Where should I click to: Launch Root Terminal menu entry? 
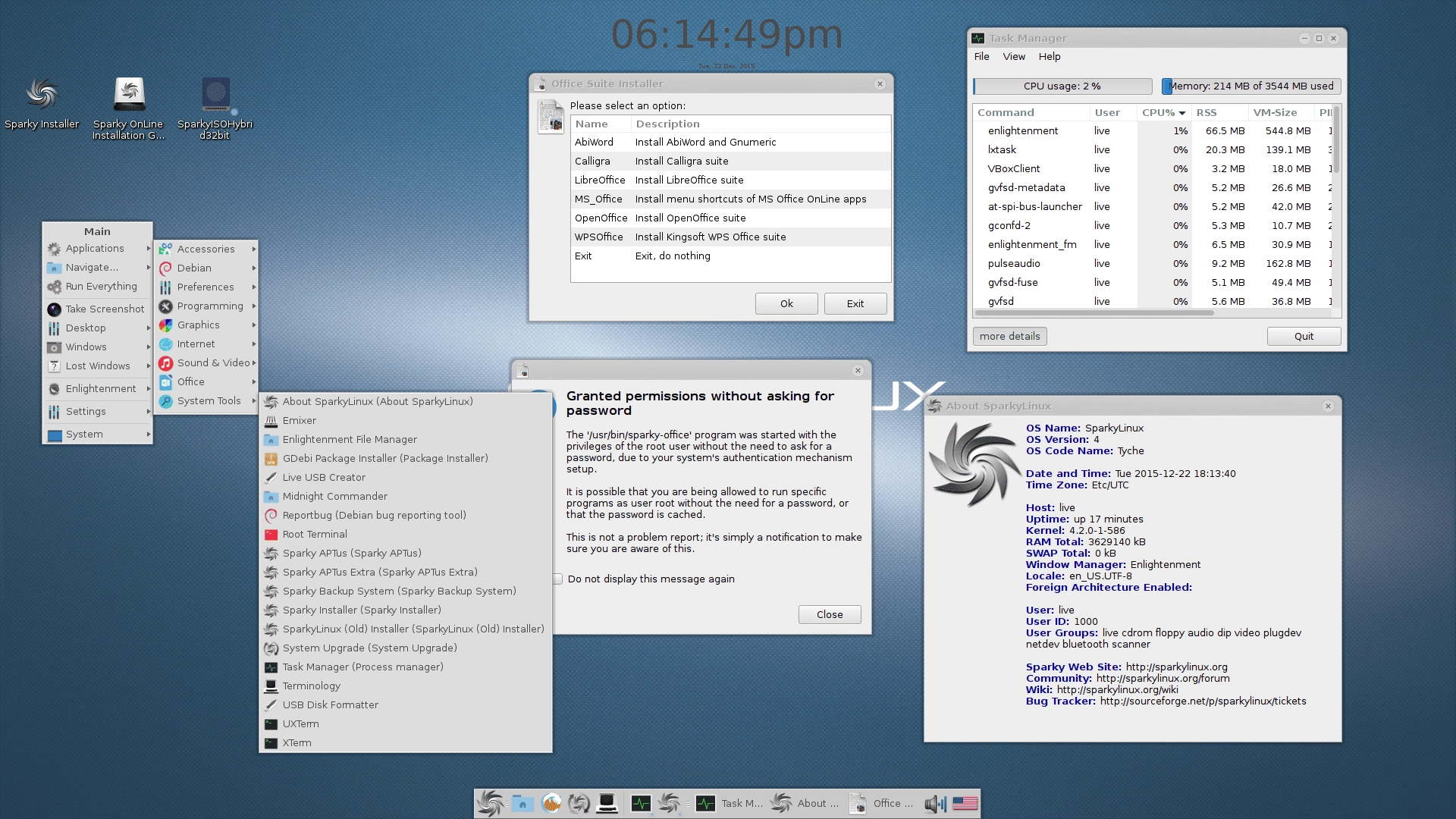406,534
